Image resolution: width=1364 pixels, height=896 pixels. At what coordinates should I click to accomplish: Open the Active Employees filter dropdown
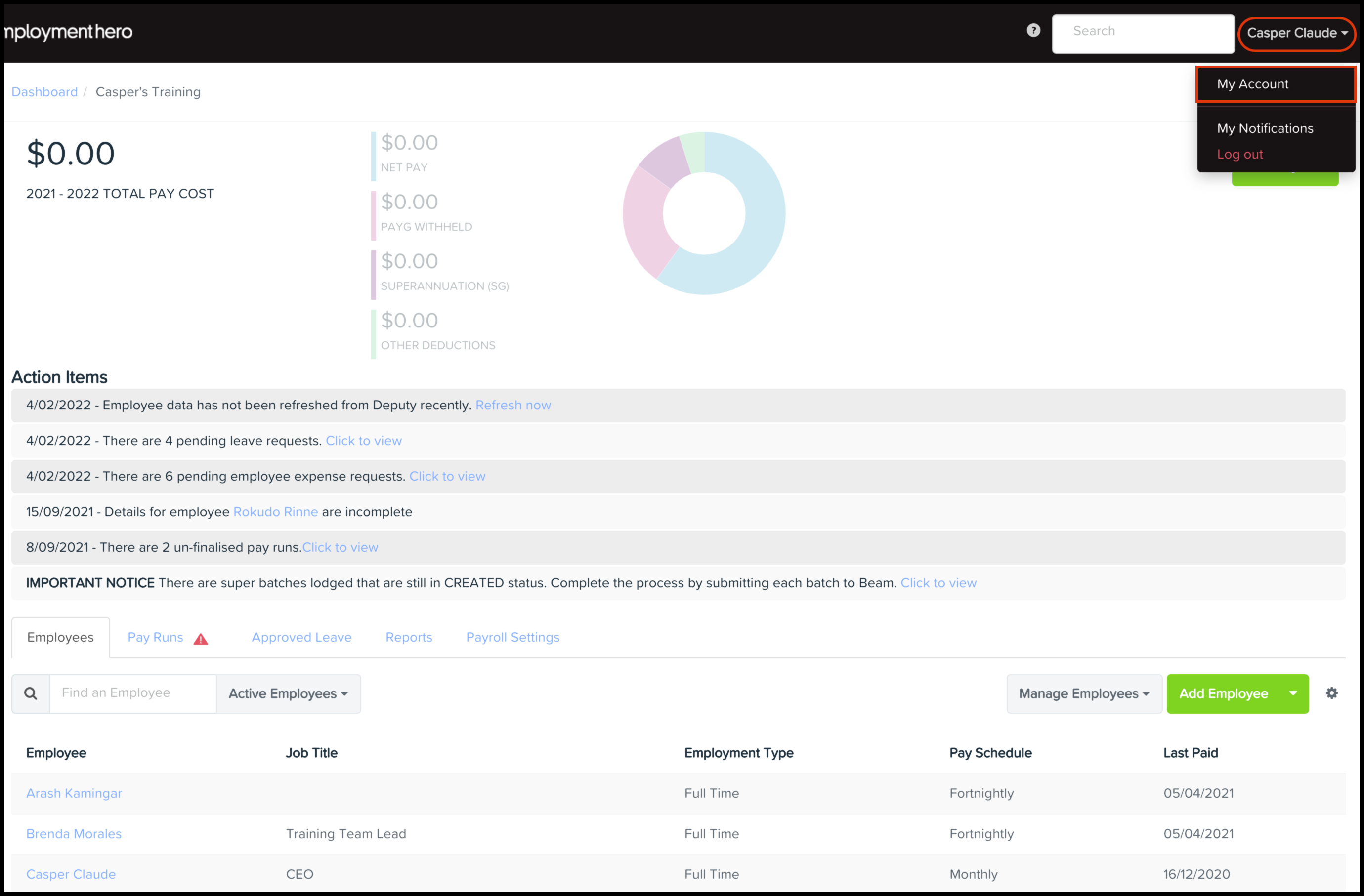click(x=288, y=693)
